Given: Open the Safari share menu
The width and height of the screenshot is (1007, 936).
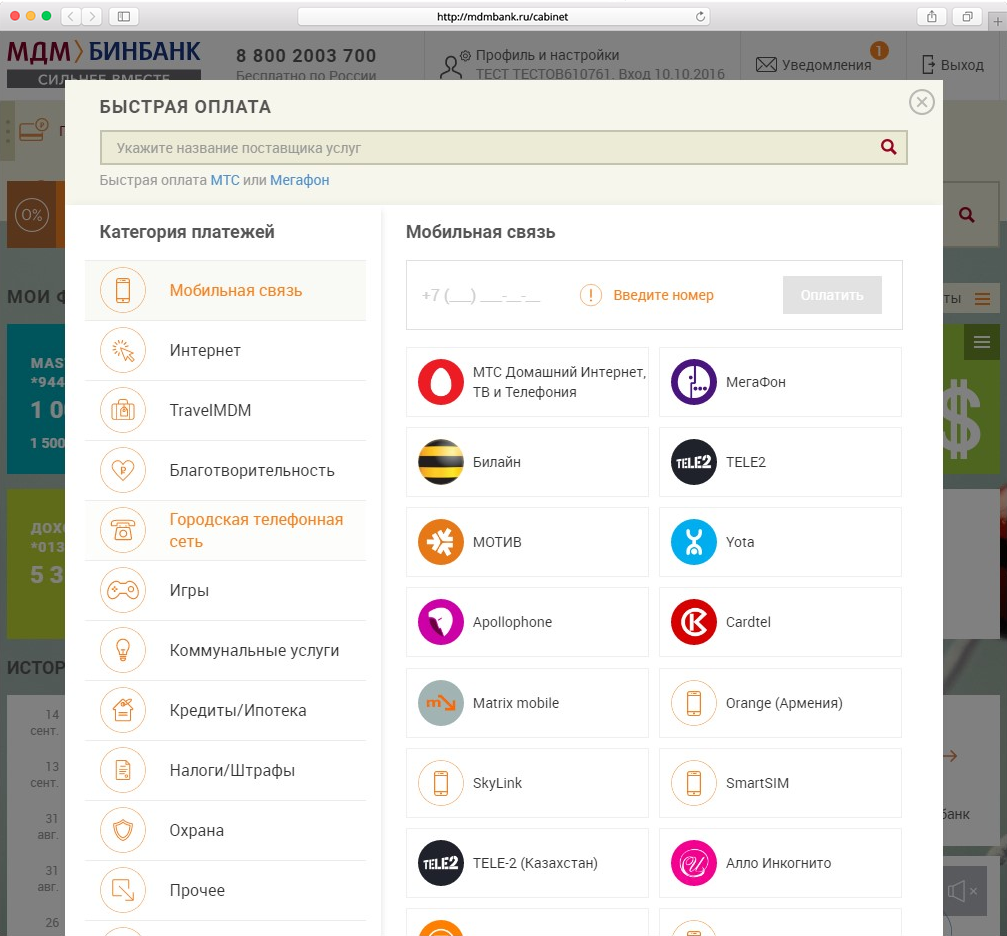Looking at the screenshot, I should [x=931, y=17].
